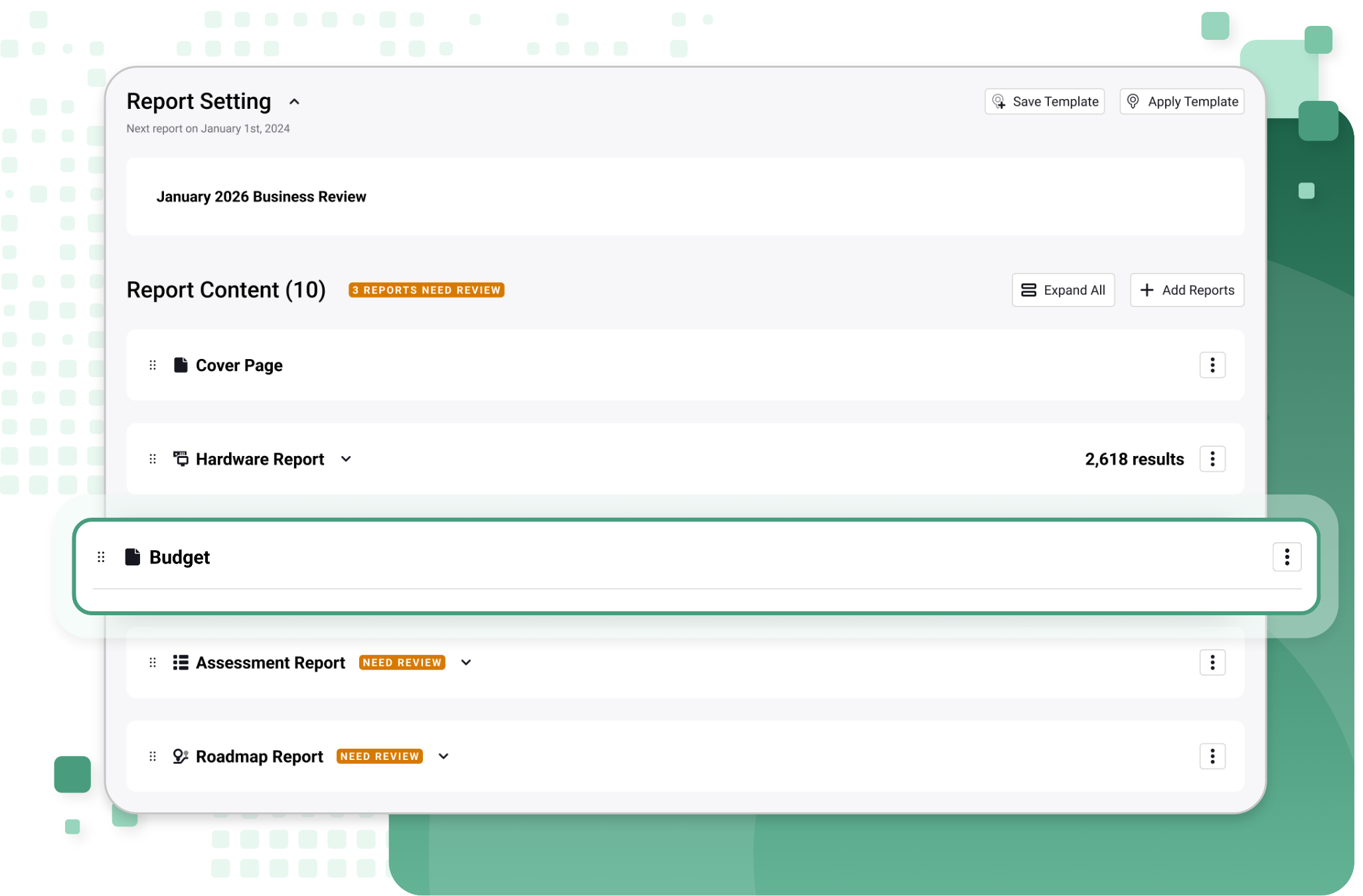Expand the Roadmap Report chevron

tap(443, 756)
